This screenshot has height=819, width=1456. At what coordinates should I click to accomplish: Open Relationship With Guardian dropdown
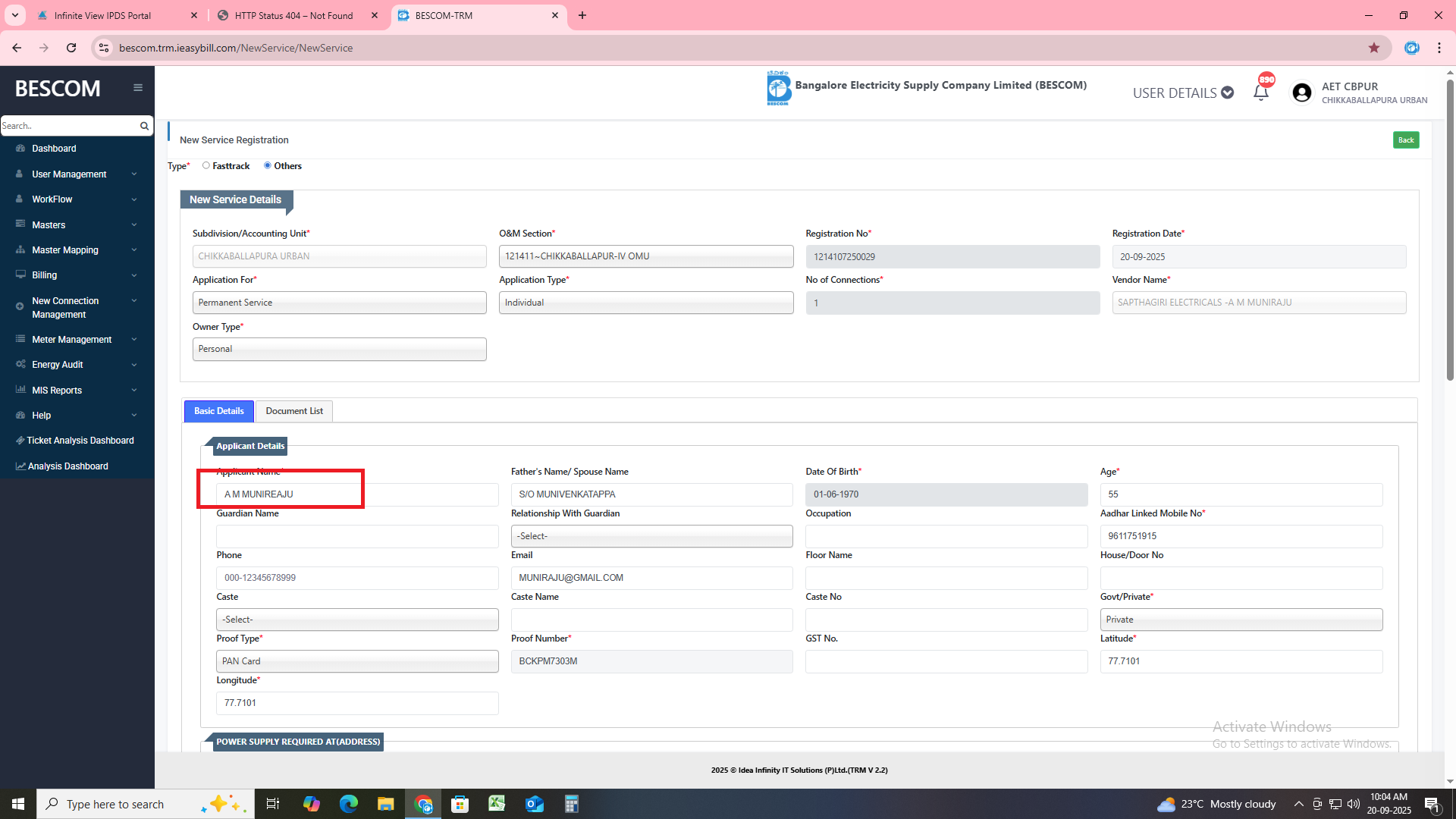651,536
